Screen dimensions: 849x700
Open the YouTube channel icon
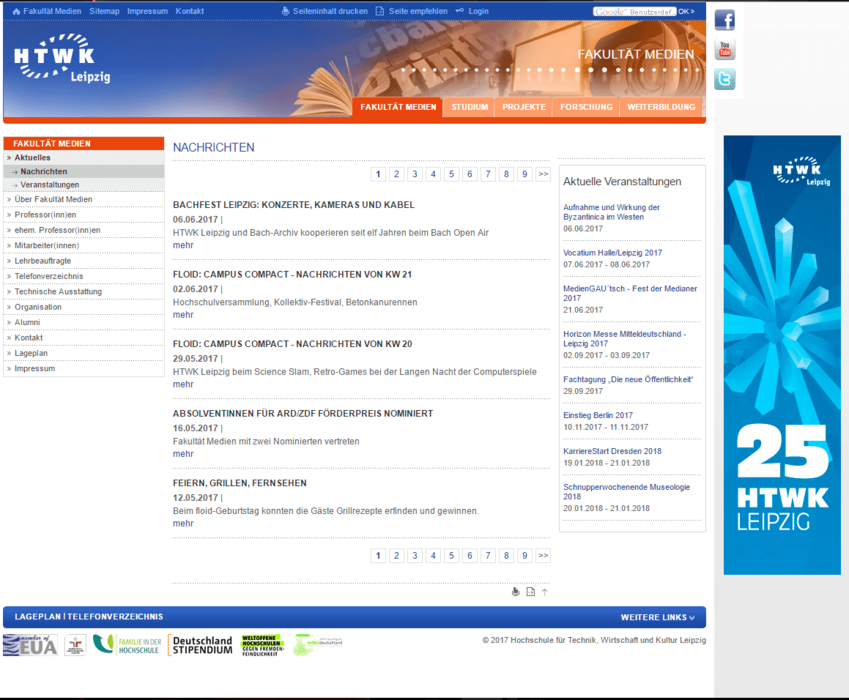pyautogui.click(x=724, y=50)
